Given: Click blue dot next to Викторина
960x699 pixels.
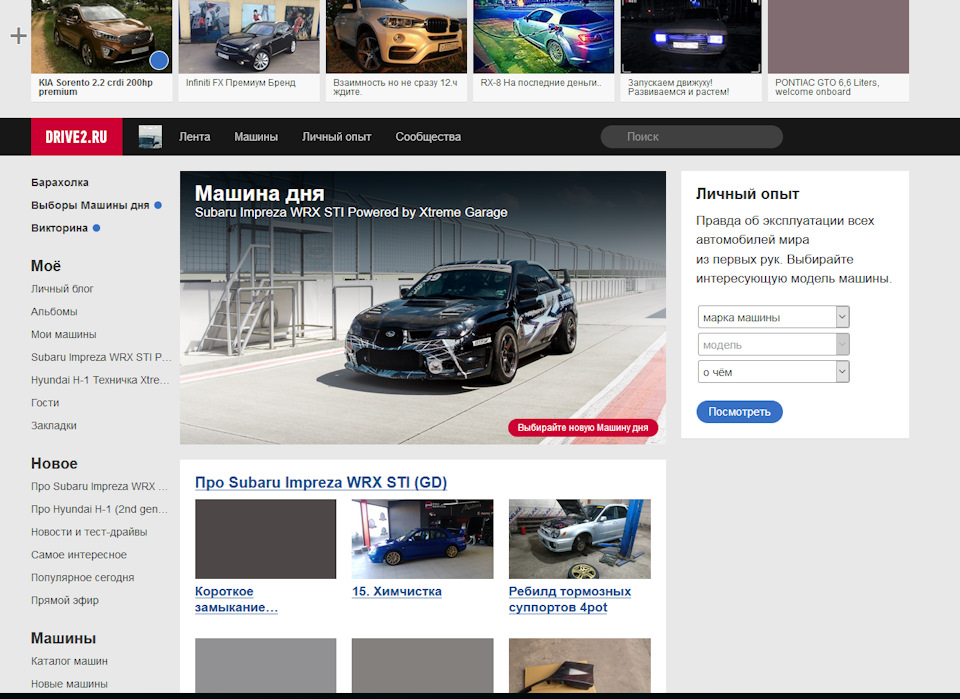Looking at the screenshot, I should pyautogui.click(x=97, y=228).
